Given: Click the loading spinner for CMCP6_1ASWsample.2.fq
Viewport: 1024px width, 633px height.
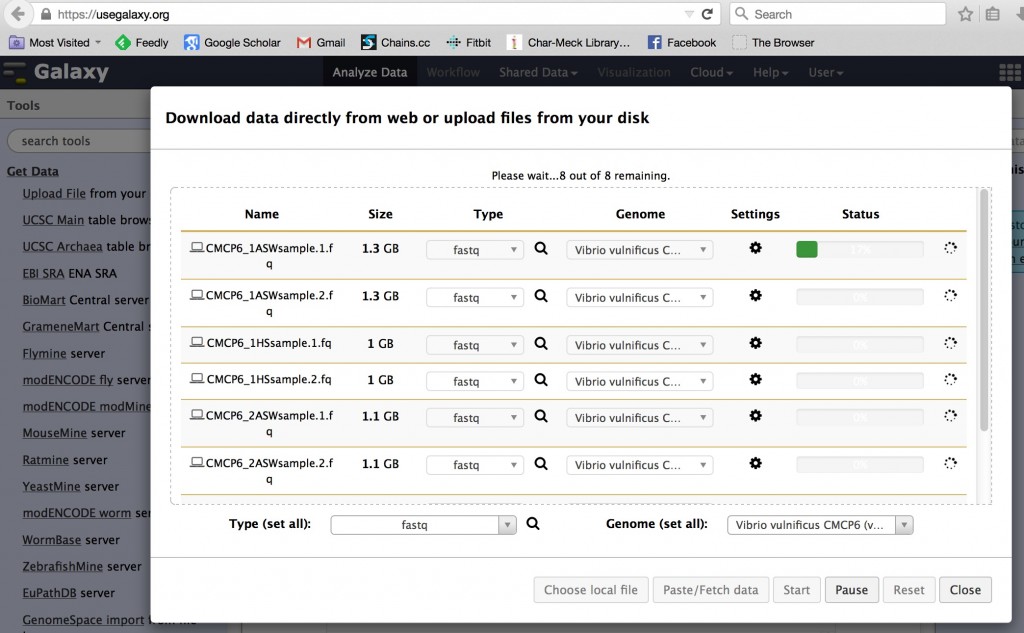Looking at the screenshot, I should point(950,295).
